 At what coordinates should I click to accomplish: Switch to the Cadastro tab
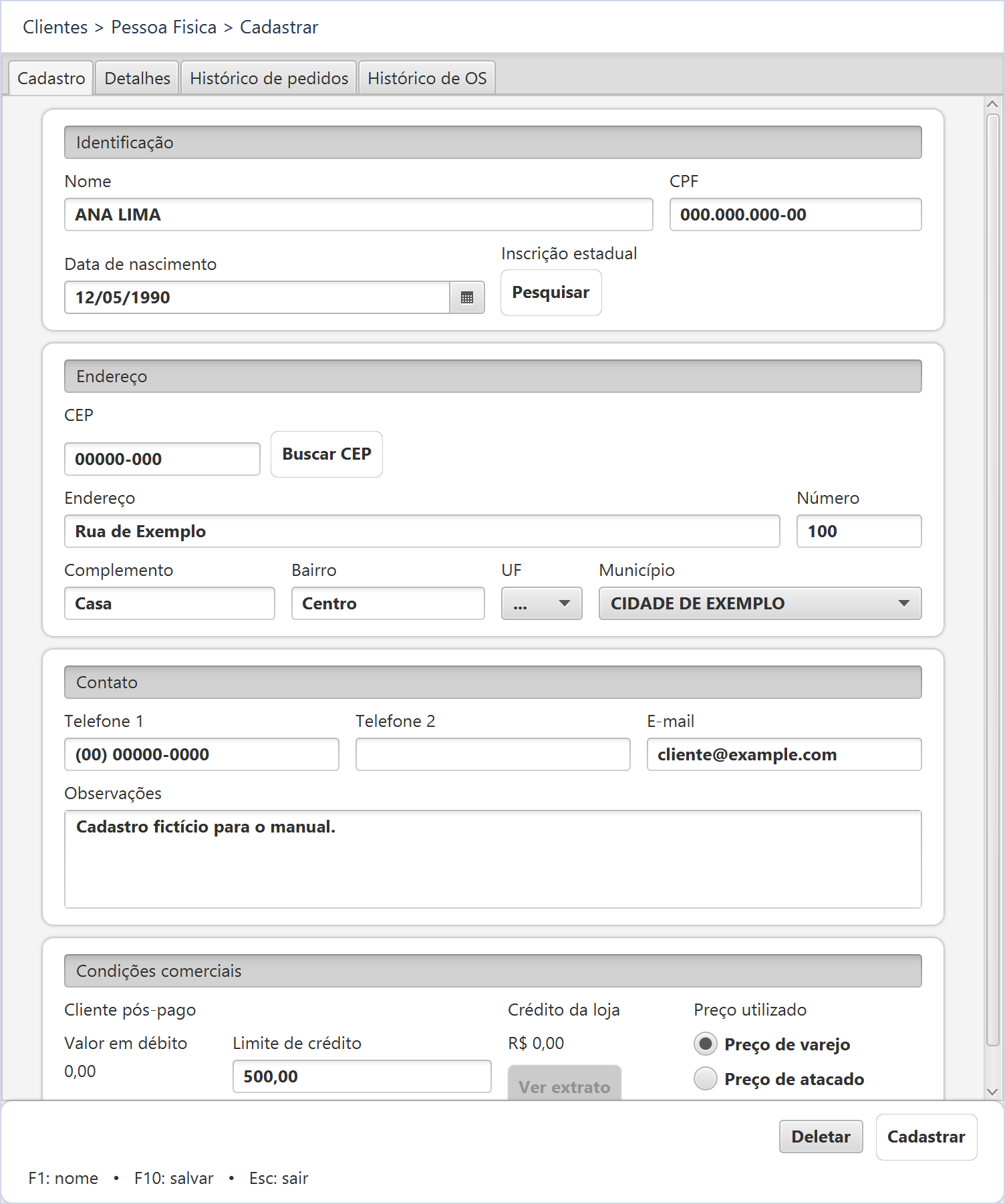pyautogui.click(x=51, y=78)
